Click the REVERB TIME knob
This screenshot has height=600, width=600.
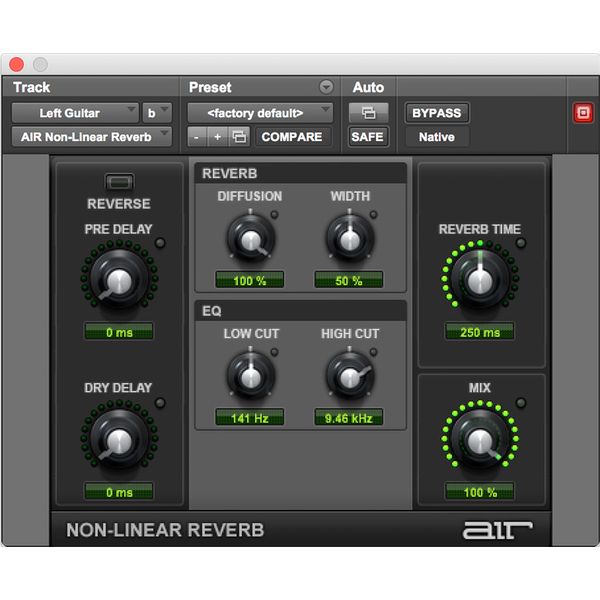point(480,279)
